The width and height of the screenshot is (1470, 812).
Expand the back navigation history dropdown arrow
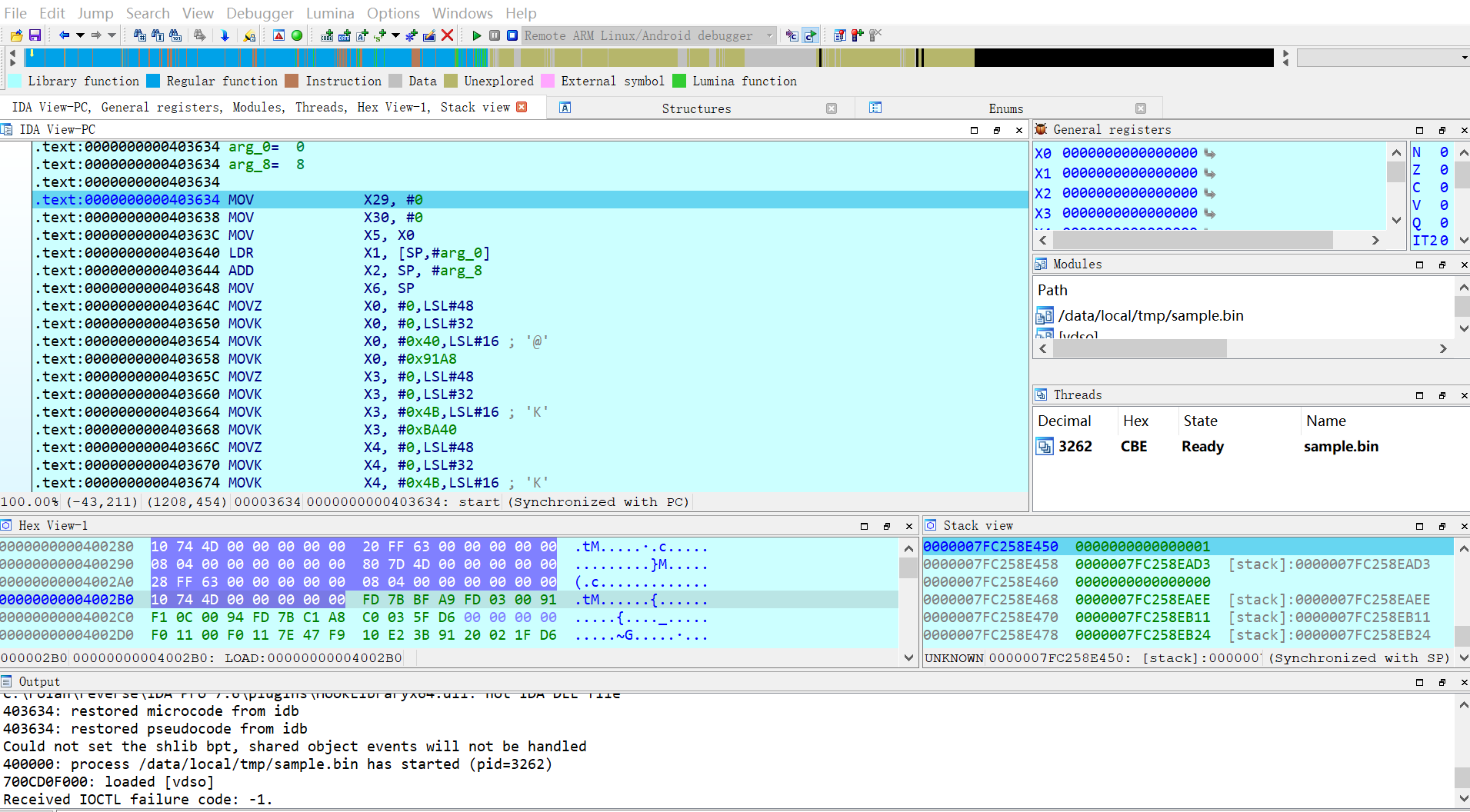(x=79, y=35)
